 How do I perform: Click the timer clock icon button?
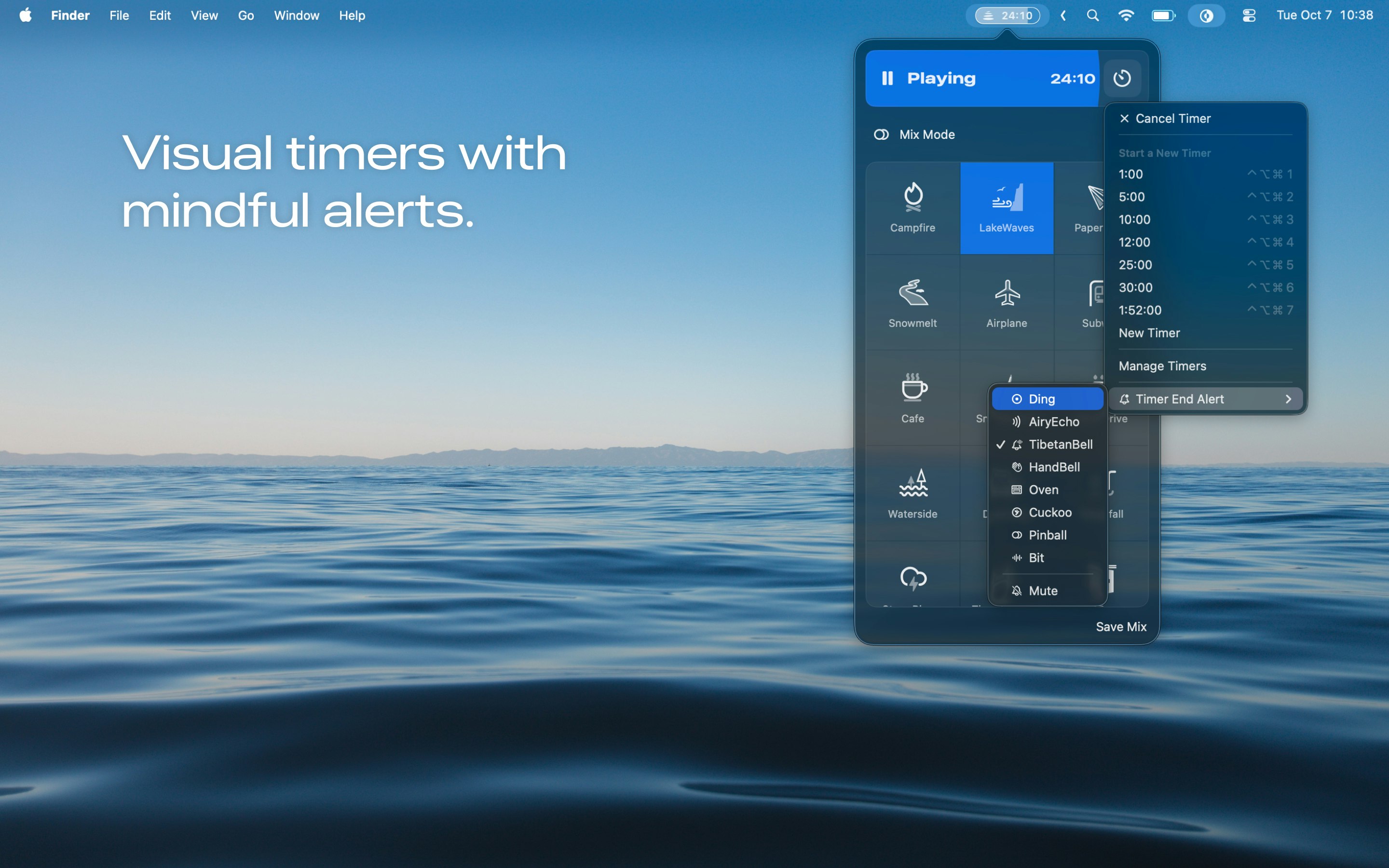pos(1121,78)
